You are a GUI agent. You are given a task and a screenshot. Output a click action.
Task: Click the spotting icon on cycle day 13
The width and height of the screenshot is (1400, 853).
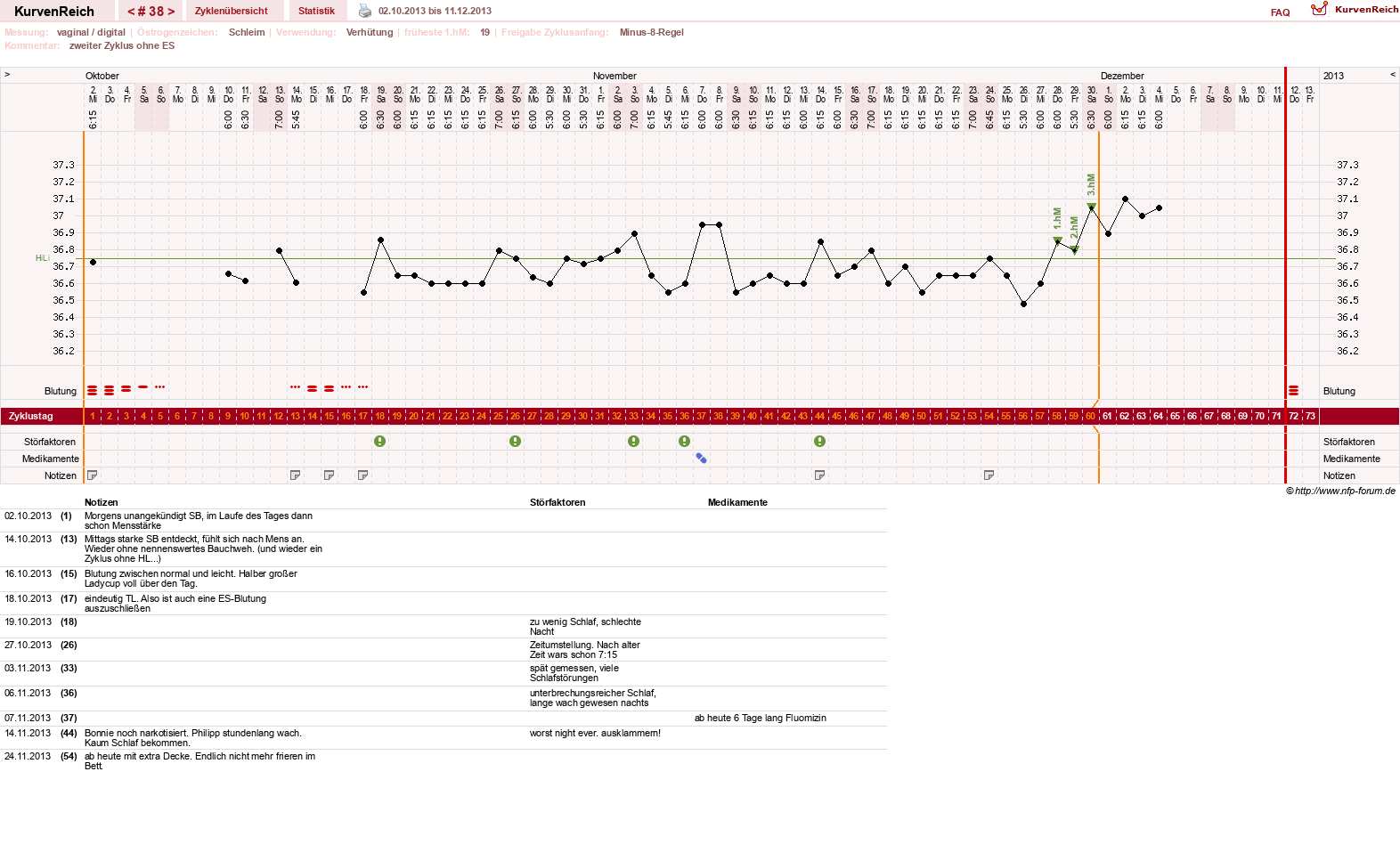click(x=296, y=387)
